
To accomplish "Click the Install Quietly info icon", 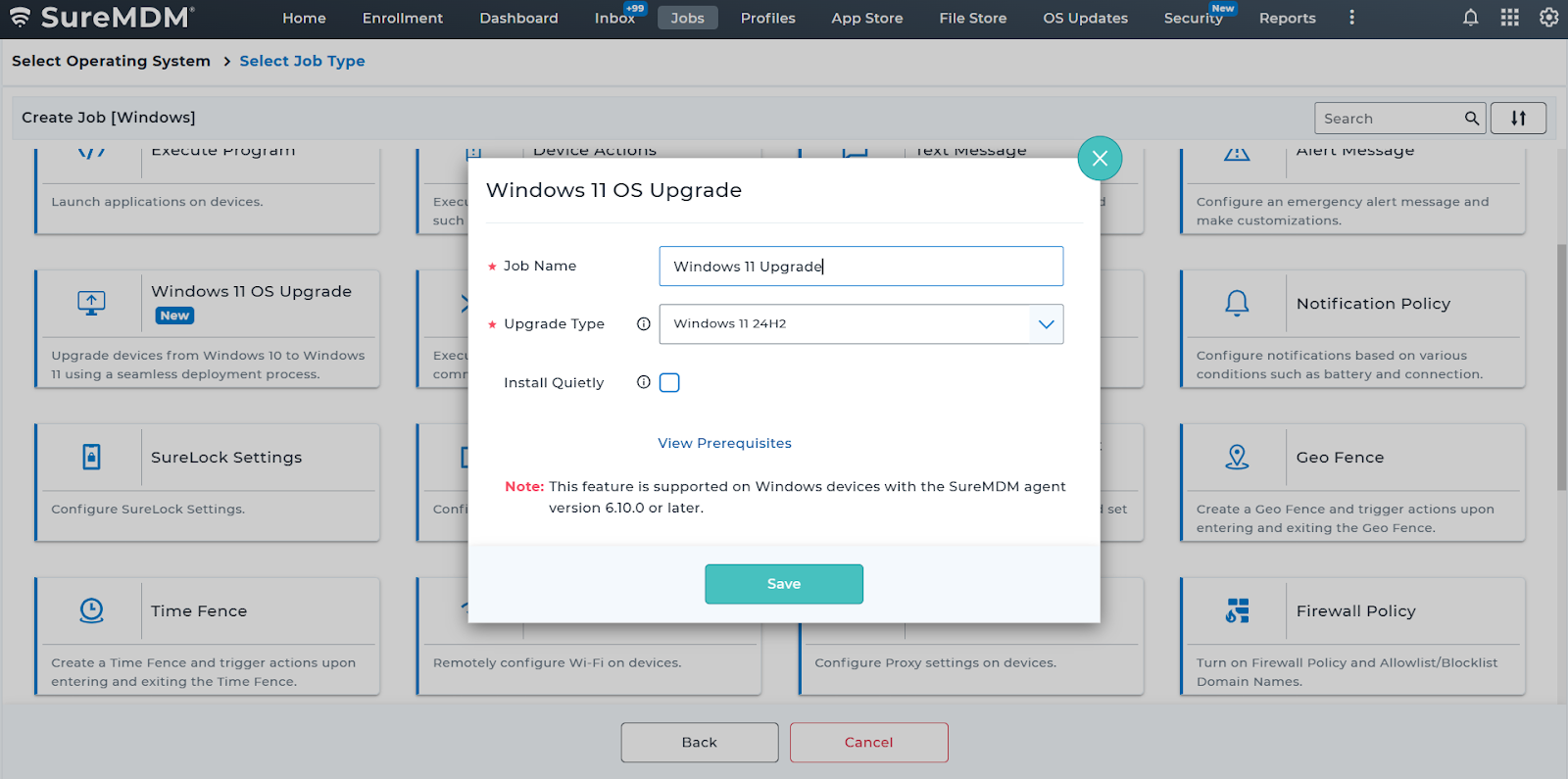I will (643, 382).
